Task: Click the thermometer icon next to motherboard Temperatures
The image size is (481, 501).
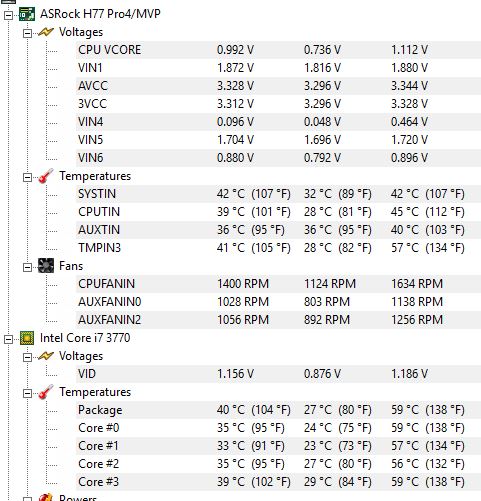Action: tap(46, 176)
